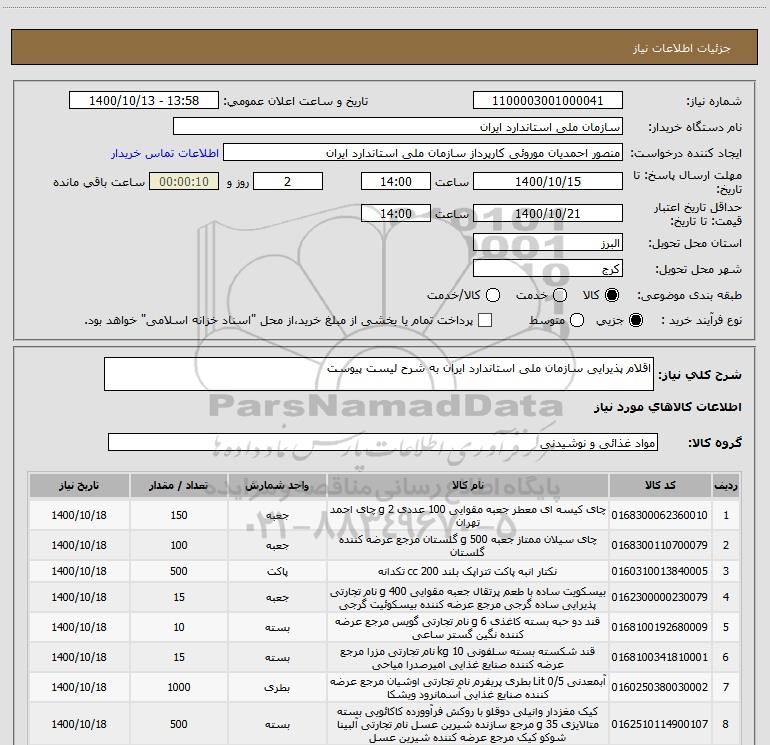
Task: Click the قند شکسته بسته سلفونی item name
Action: tap(468, 657)
